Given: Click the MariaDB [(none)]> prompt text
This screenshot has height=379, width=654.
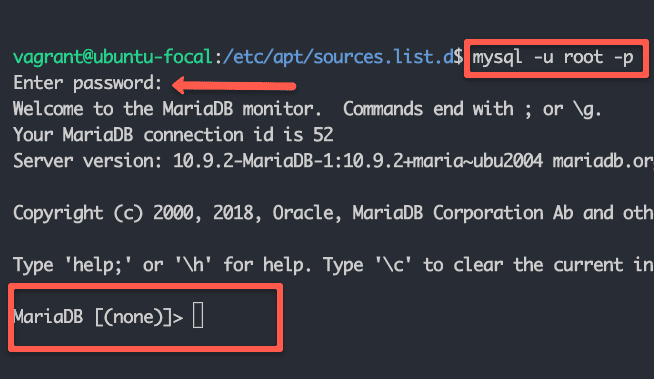Looking at the screenshot, I should coord(98,317).
